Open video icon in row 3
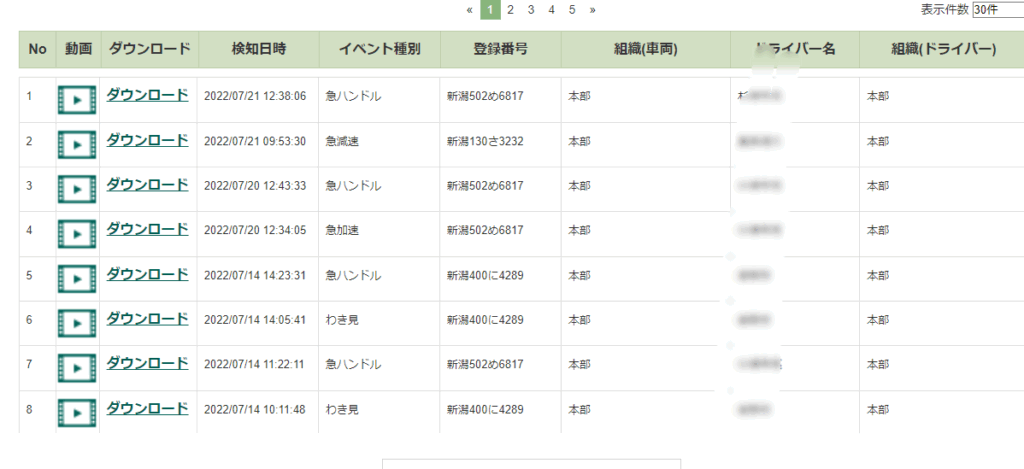The image size is (1024, 469). 77,188
